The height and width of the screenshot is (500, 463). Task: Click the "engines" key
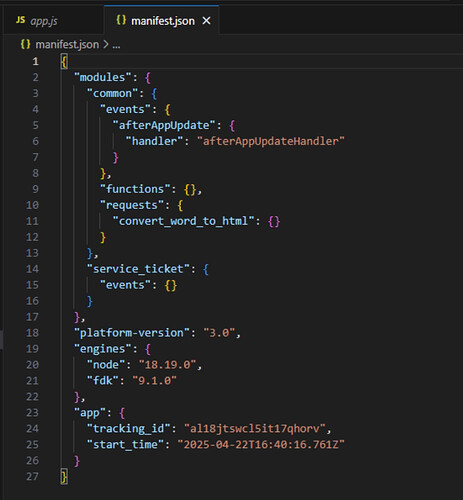102,349
